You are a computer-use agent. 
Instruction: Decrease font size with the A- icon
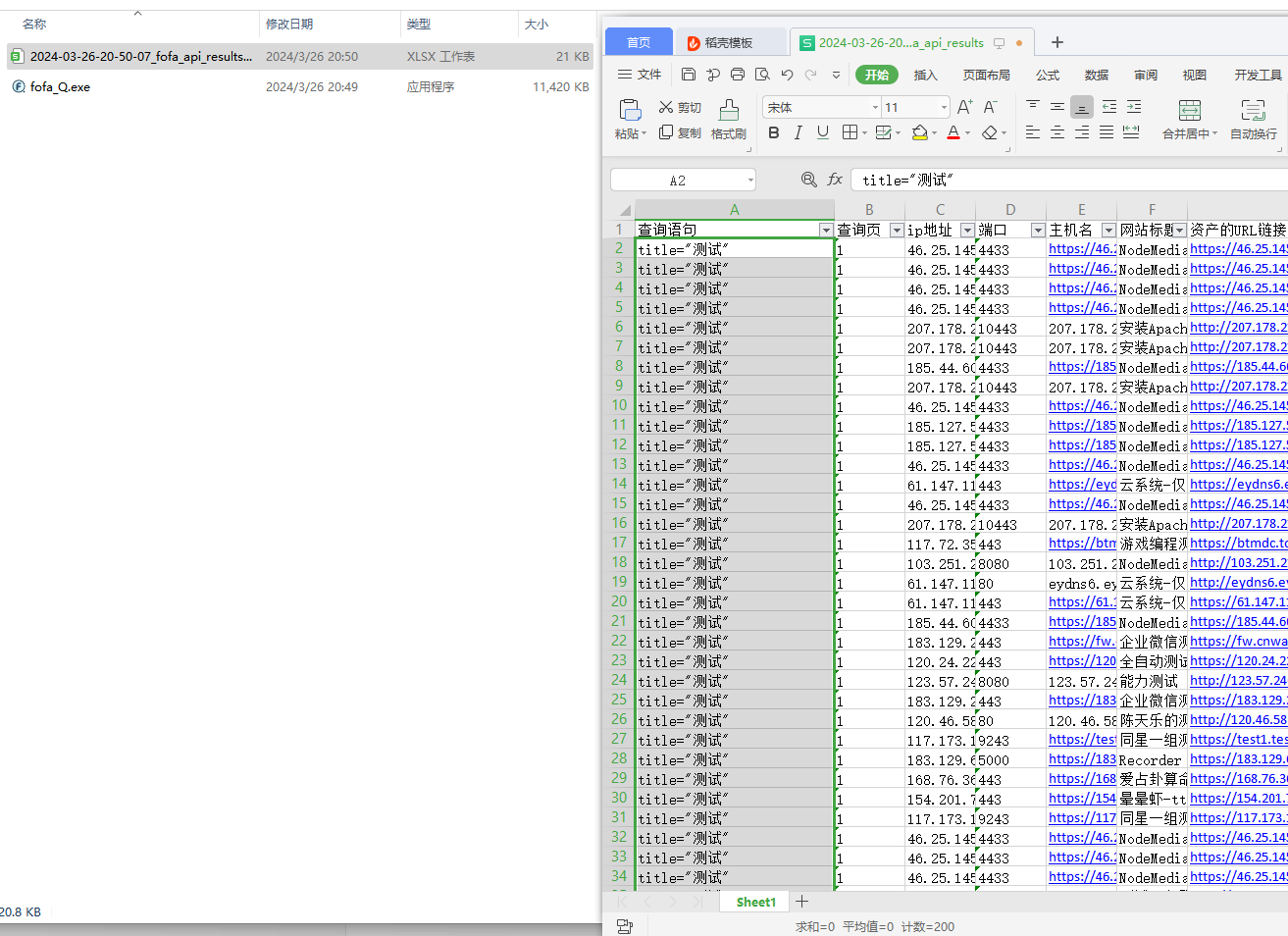click(991, 107)
